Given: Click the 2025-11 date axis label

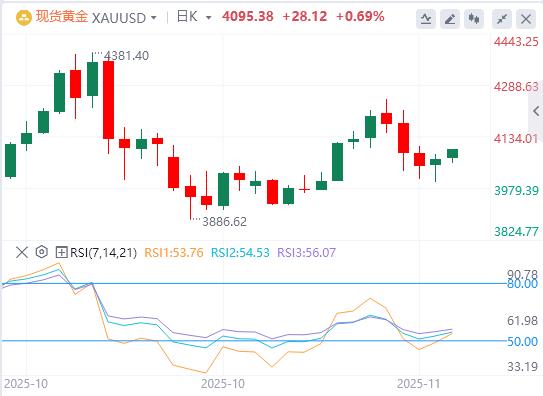Looking at the screenshot, I should coord(418,384).
